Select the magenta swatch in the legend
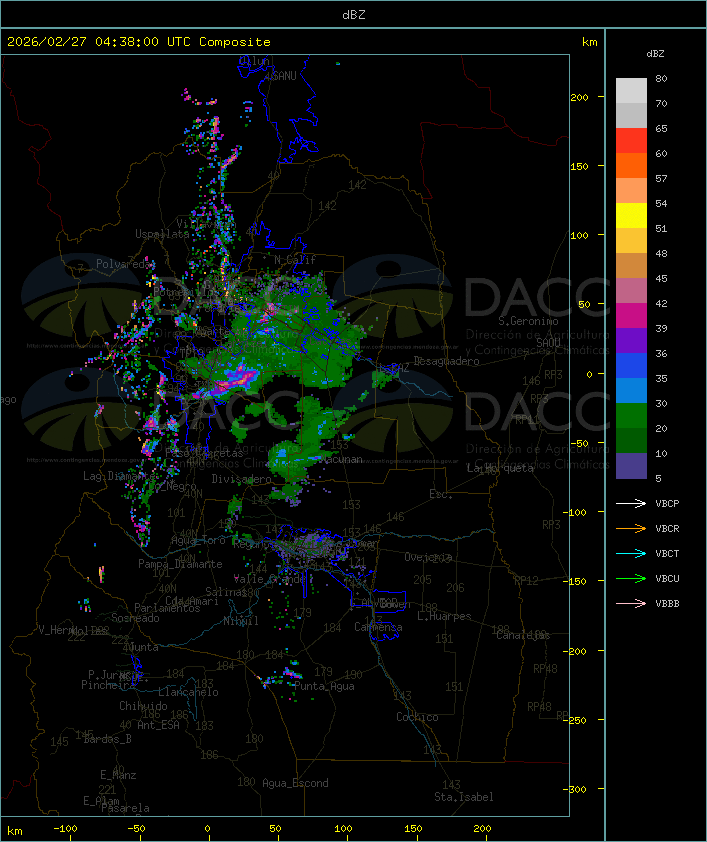 coord(631,316)
